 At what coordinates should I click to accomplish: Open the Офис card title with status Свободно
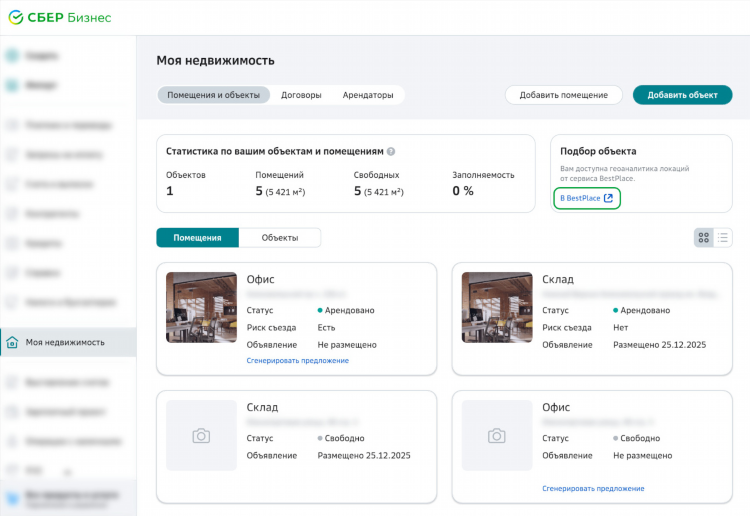click(x=556, y=407)
